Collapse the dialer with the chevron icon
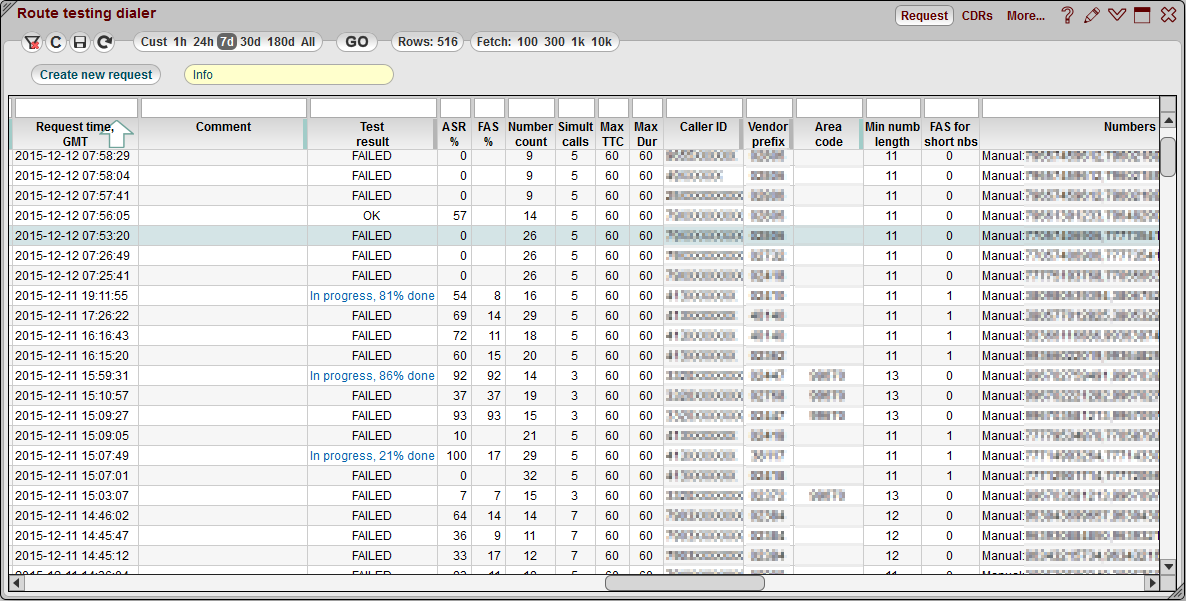This screenshot has height=601, width=1186. (x=1117, y=15)
